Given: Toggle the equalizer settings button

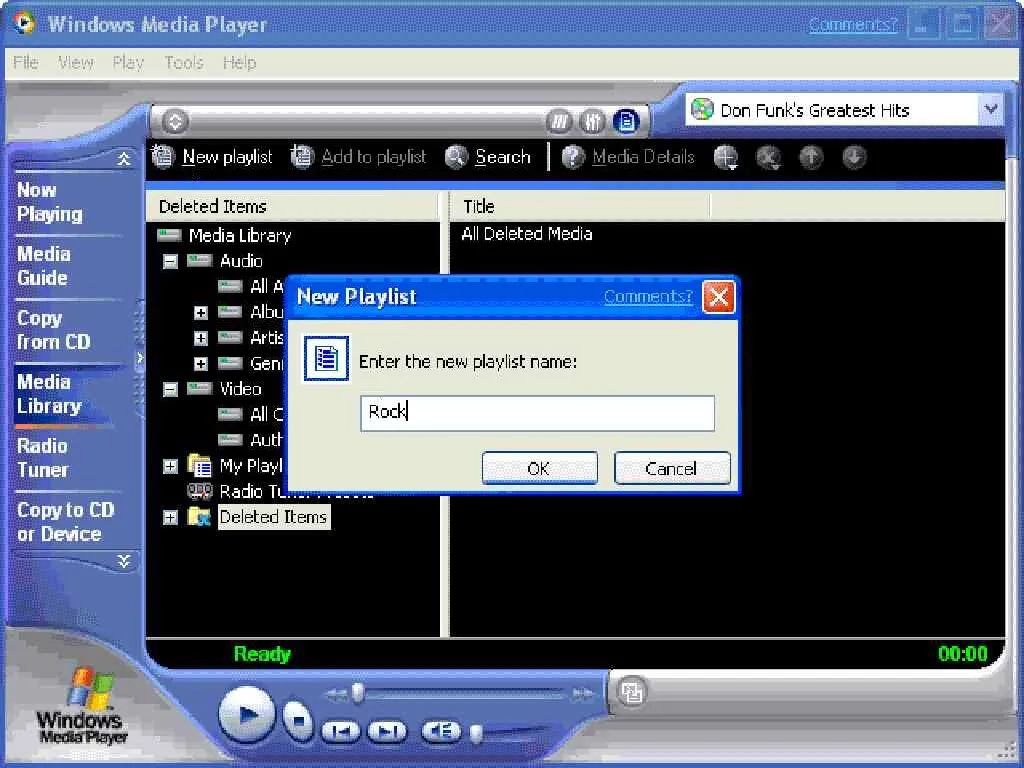Looking at the screenshot, I should click(592, 121).
